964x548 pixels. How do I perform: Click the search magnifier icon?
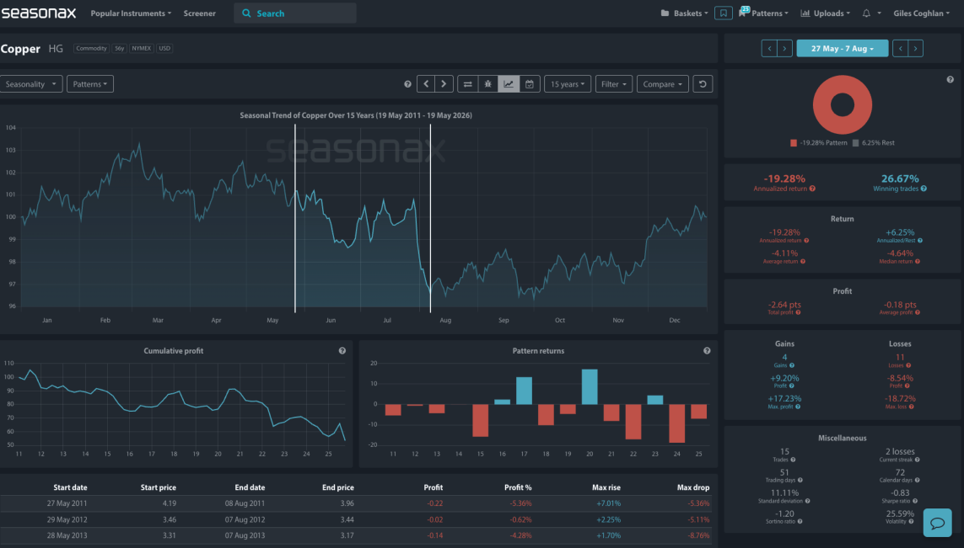click(x=247, y=13)
